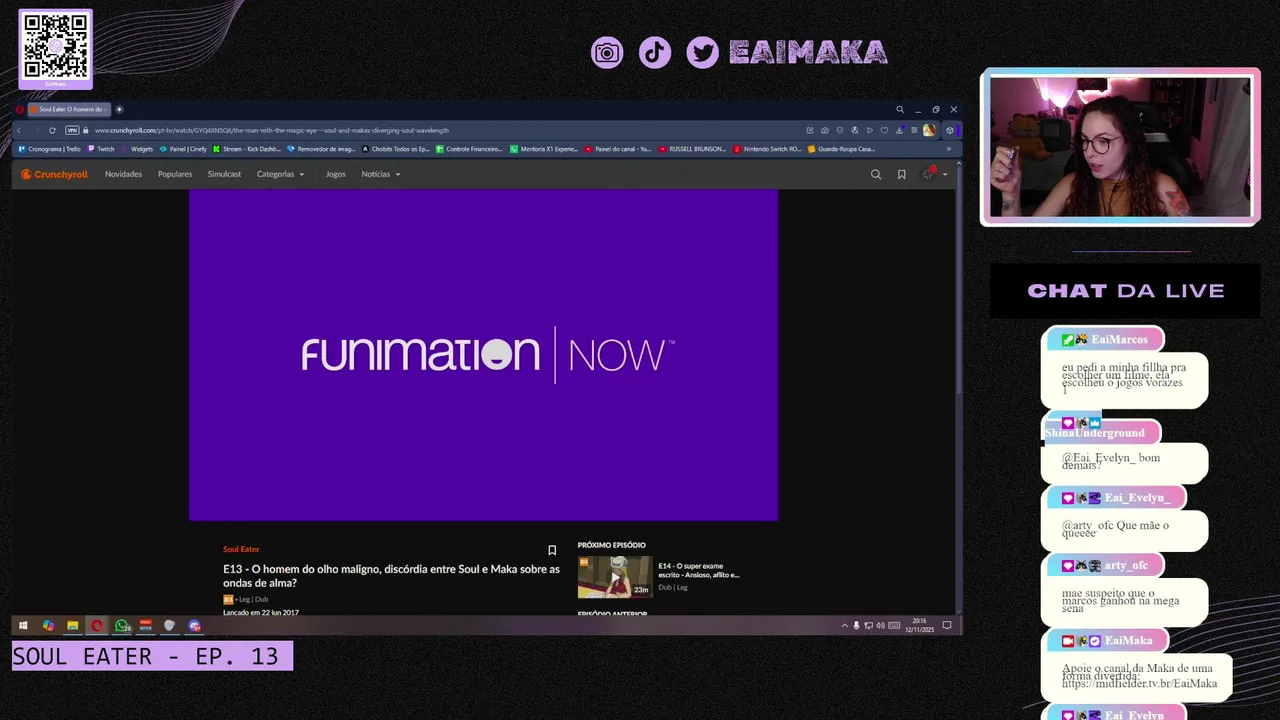Image resolution: width=1280 pixels, height=720 pixels.
Task: Open Jogos in Crunchyroll nav
Action: pyautogui.click(x=335, y=174)
